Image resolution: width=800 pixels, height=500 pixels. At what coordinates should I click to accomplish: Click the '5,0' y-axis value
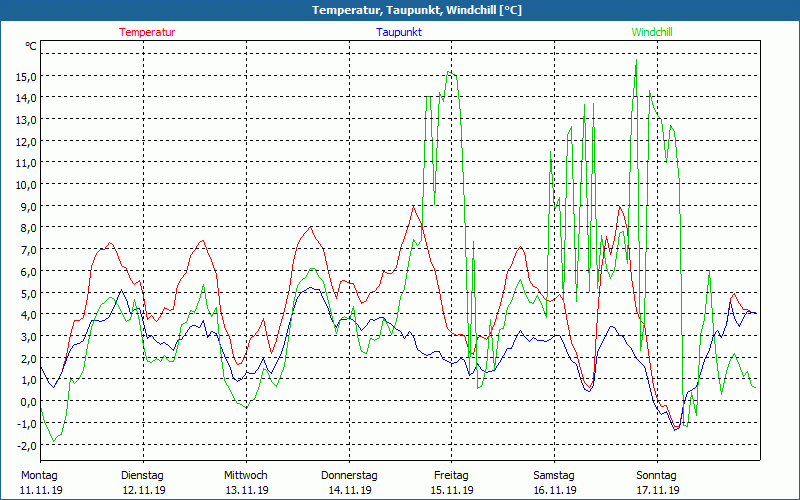tap(28, 293)
